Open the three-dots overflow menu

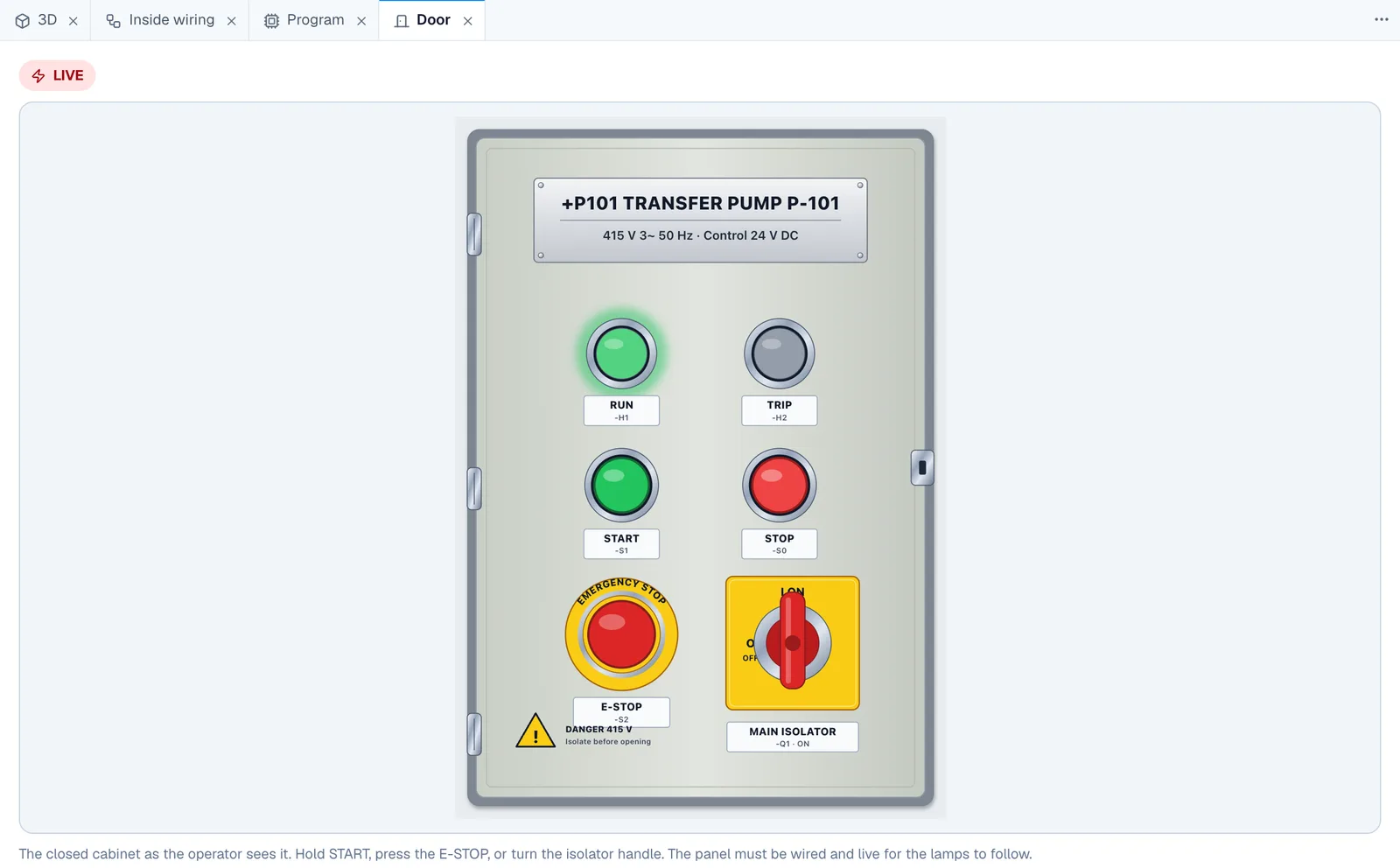(1381, 19)
